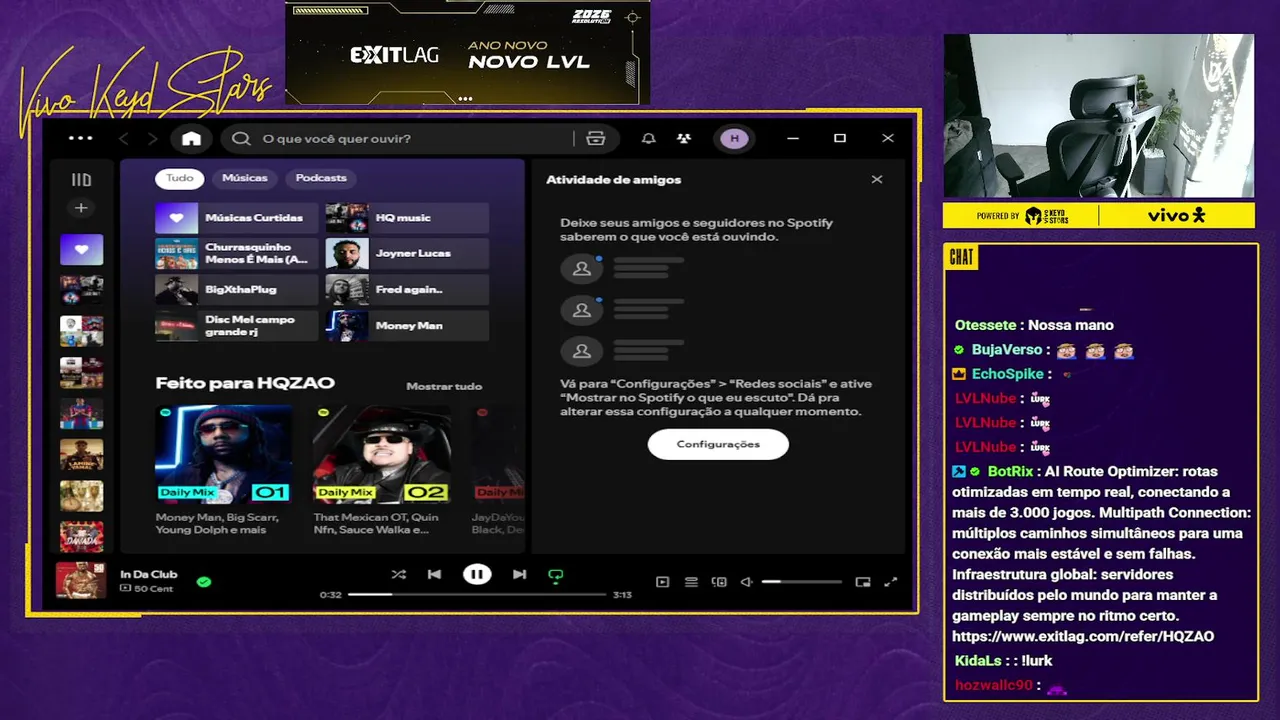The height and width of the screenshot is (720, 1280).
Task: Toggle the green saved checkmark
Action: (x=204, y=581)
